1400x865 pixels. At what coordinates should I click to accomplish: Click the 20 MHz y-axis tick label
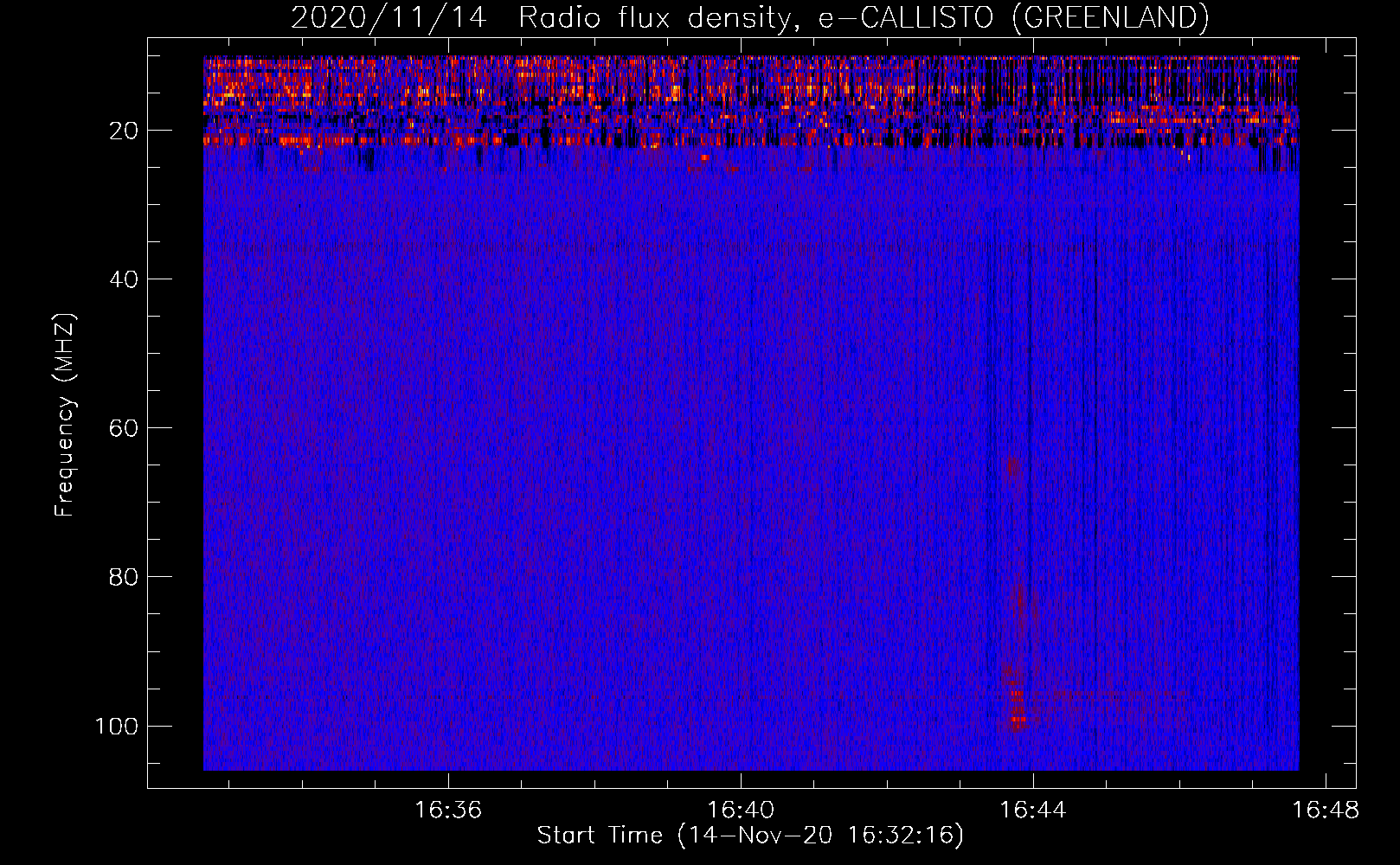[125, 131]
